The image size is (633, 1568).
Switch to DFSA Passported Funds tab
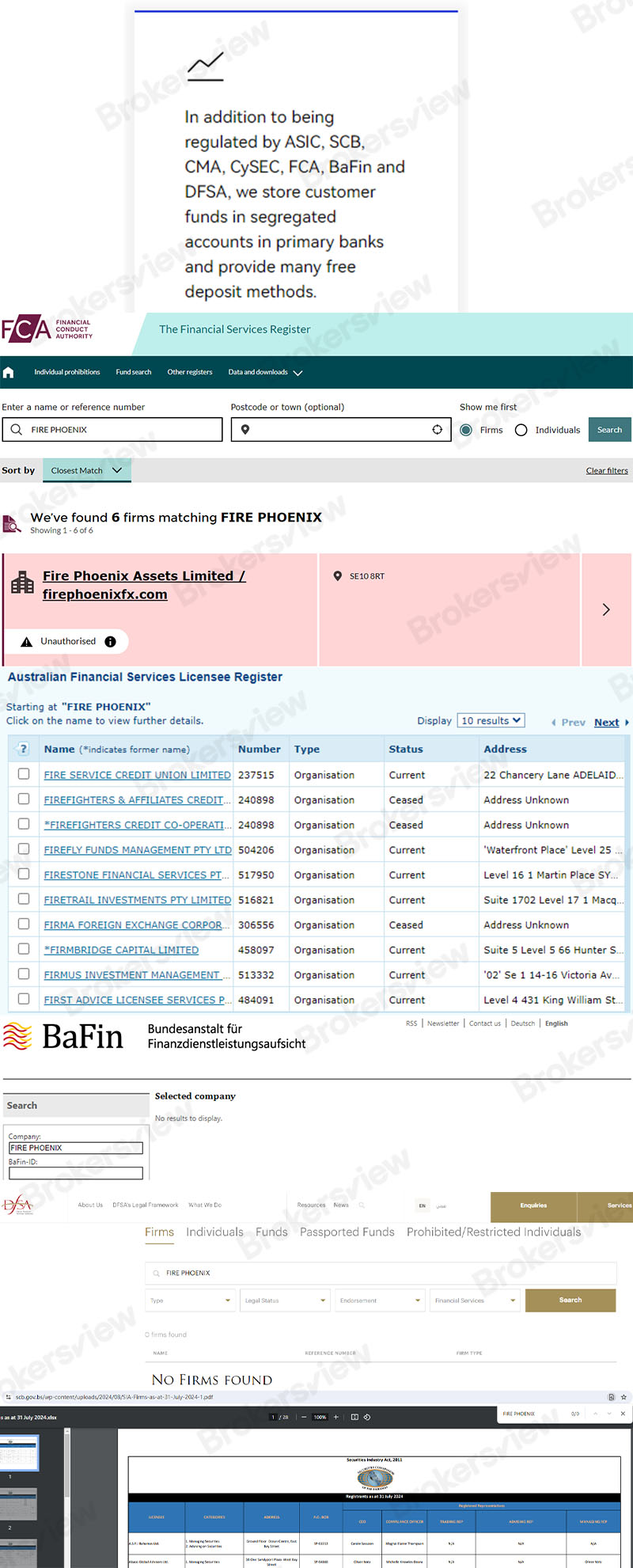tap(347, 1232)
